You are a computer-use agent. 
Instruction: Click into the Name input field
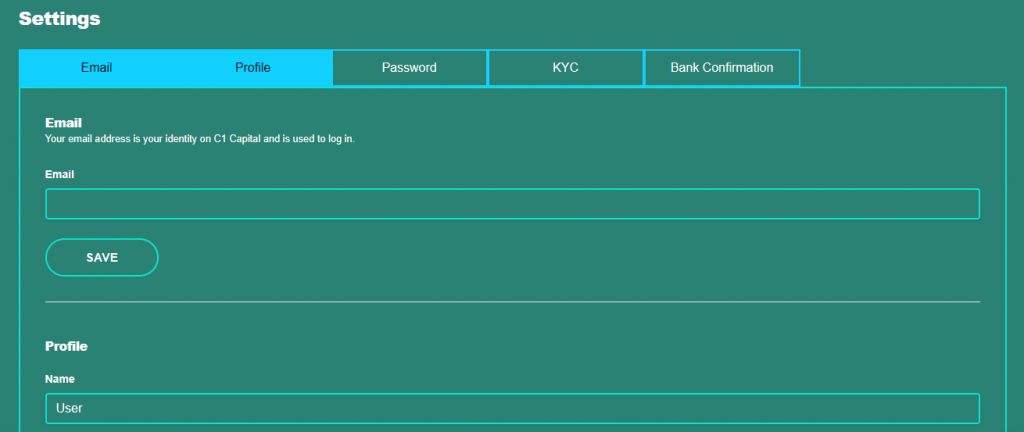pyautogui.click(x=512, y=408)
